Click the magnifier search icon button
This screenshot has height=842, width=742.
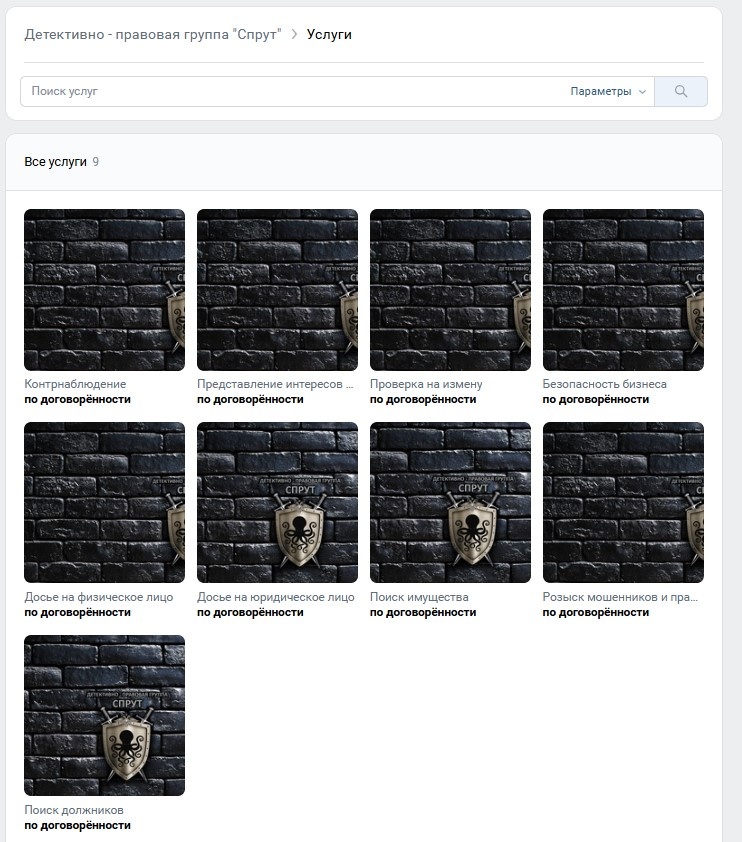[680, 91]
